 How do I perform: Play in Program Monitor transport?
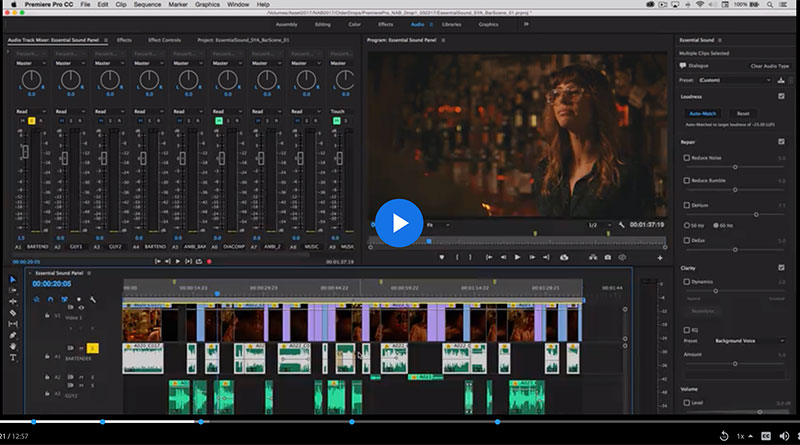517,258
